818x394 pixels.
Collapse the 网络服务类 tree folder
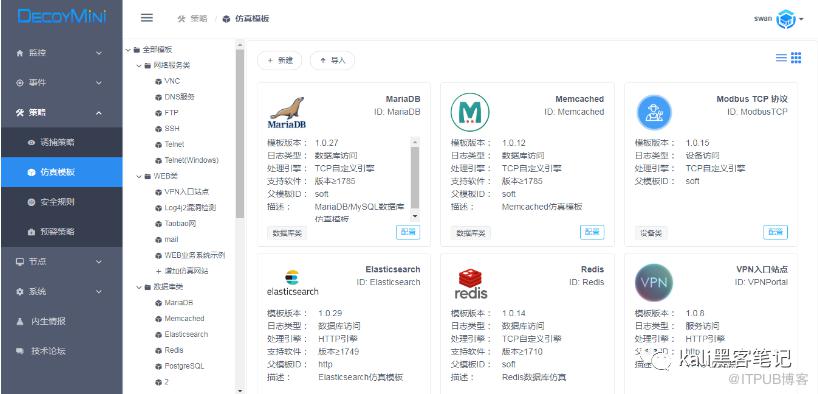pos(139,66)
